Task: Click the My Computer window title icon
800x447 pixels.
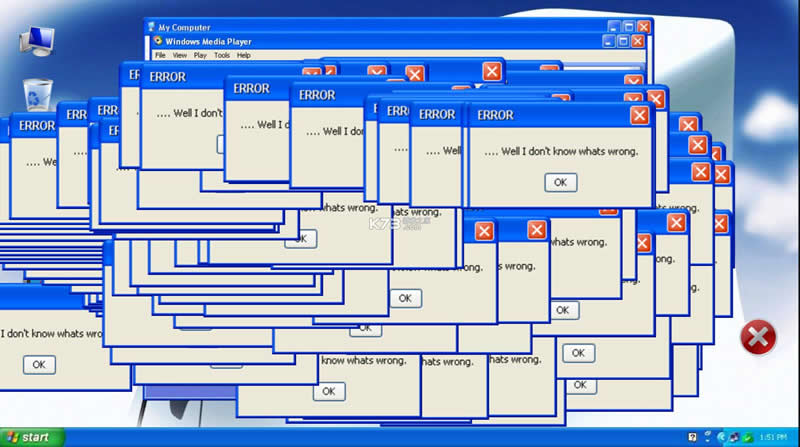Action: [x=152, y=26]
